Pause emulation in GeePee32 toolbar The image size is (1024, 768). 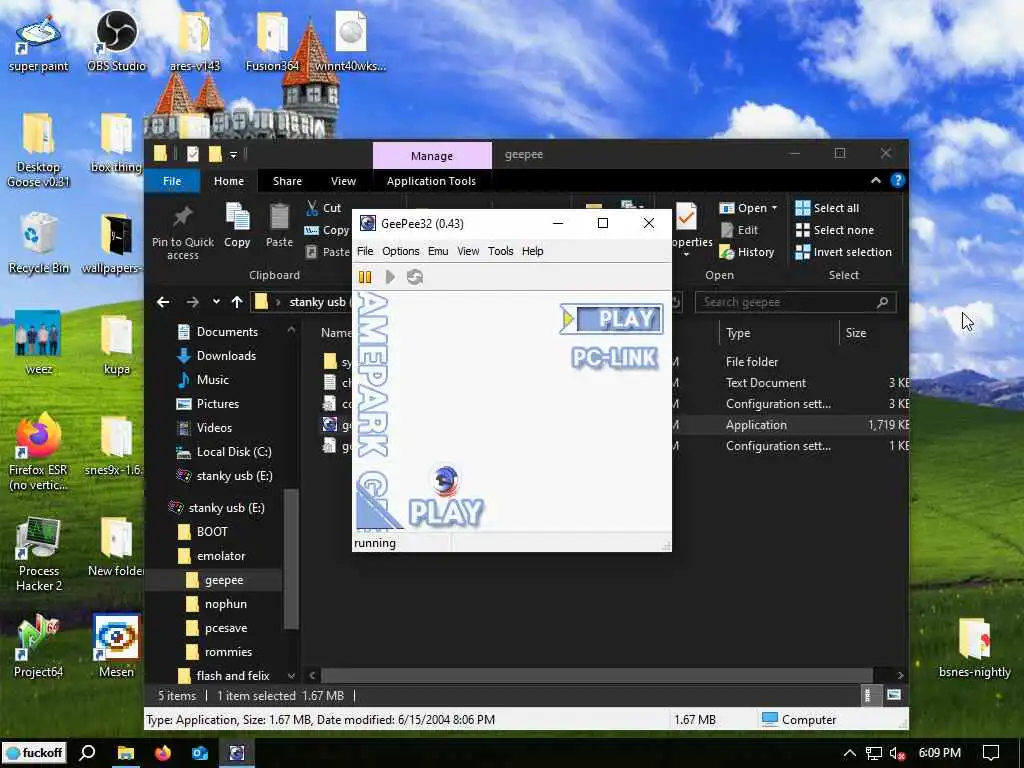pyautogui.click(x=365, y=277)
